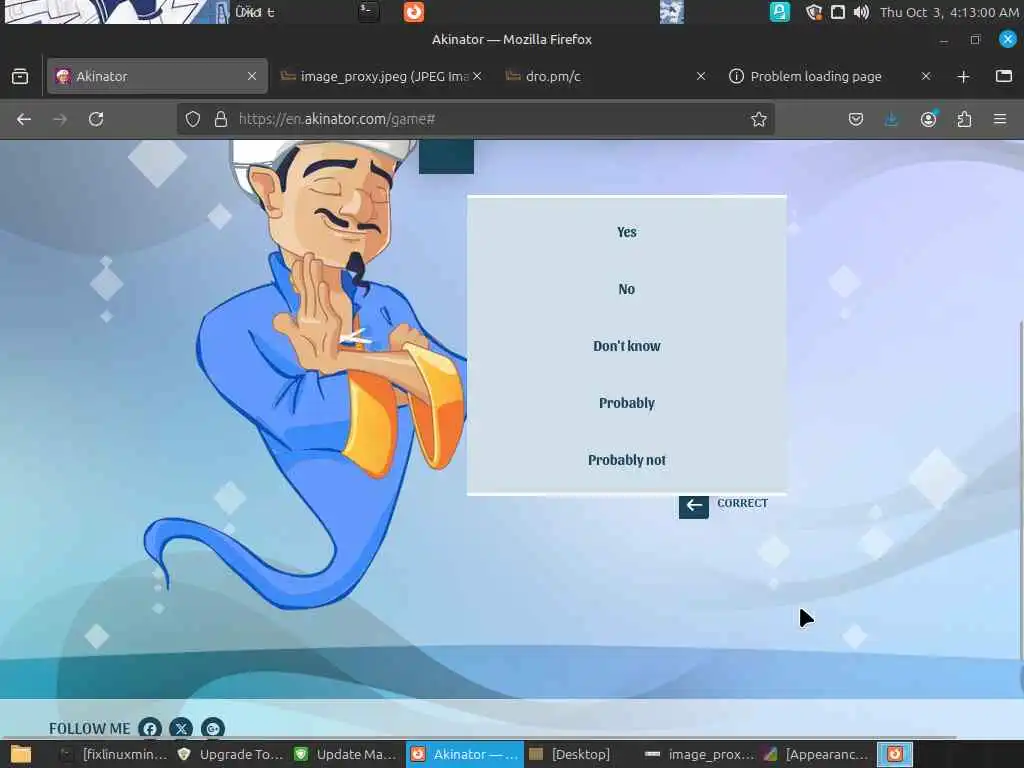The width and height of the screenshot is (1024, 768).
Task: Choose the Probably answer
Action: pyautogui.click(x=626, y=403)
